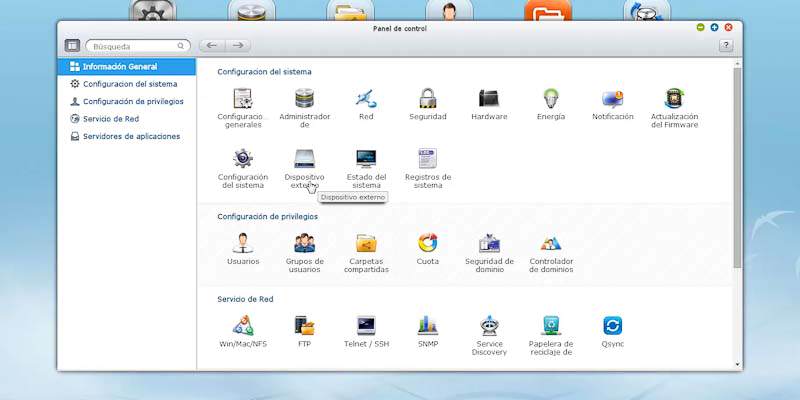Select Servicio de Red in sidebar

click(x=127, y=119)
